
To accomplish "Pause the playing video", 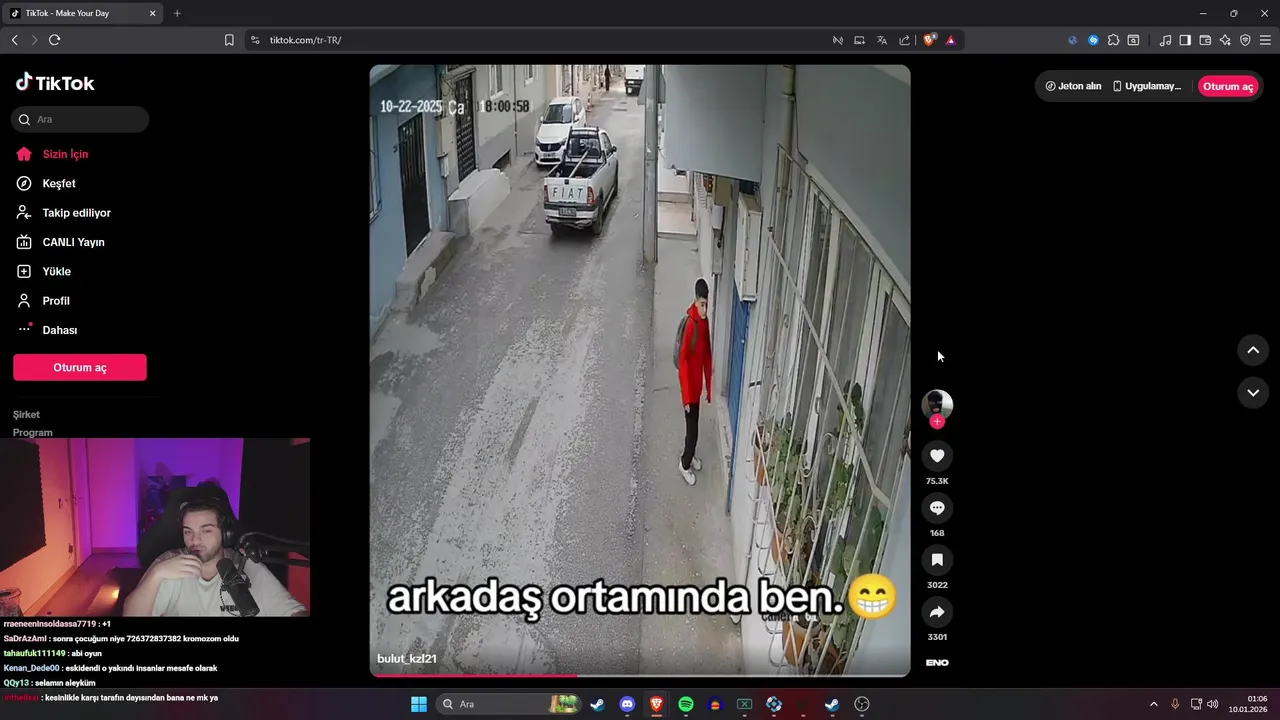I will point(640,370).
